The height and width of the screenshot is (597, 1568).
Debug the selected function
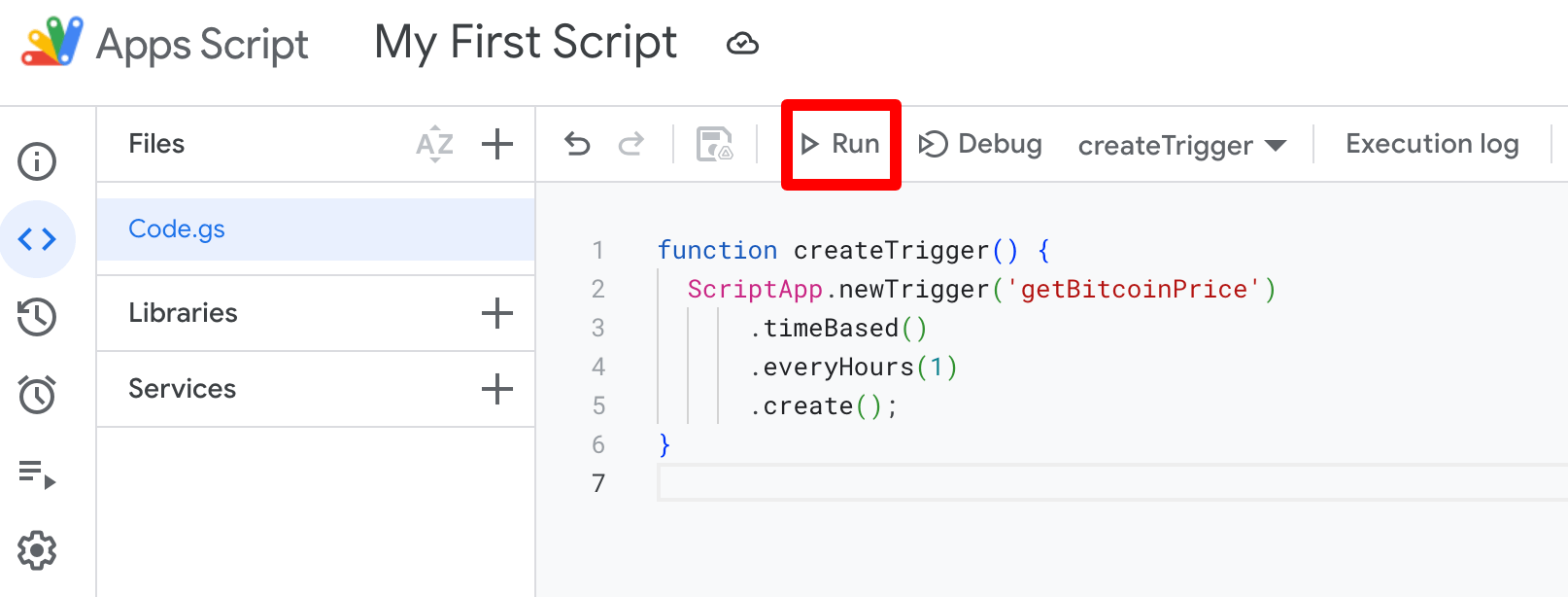[980, 144]
